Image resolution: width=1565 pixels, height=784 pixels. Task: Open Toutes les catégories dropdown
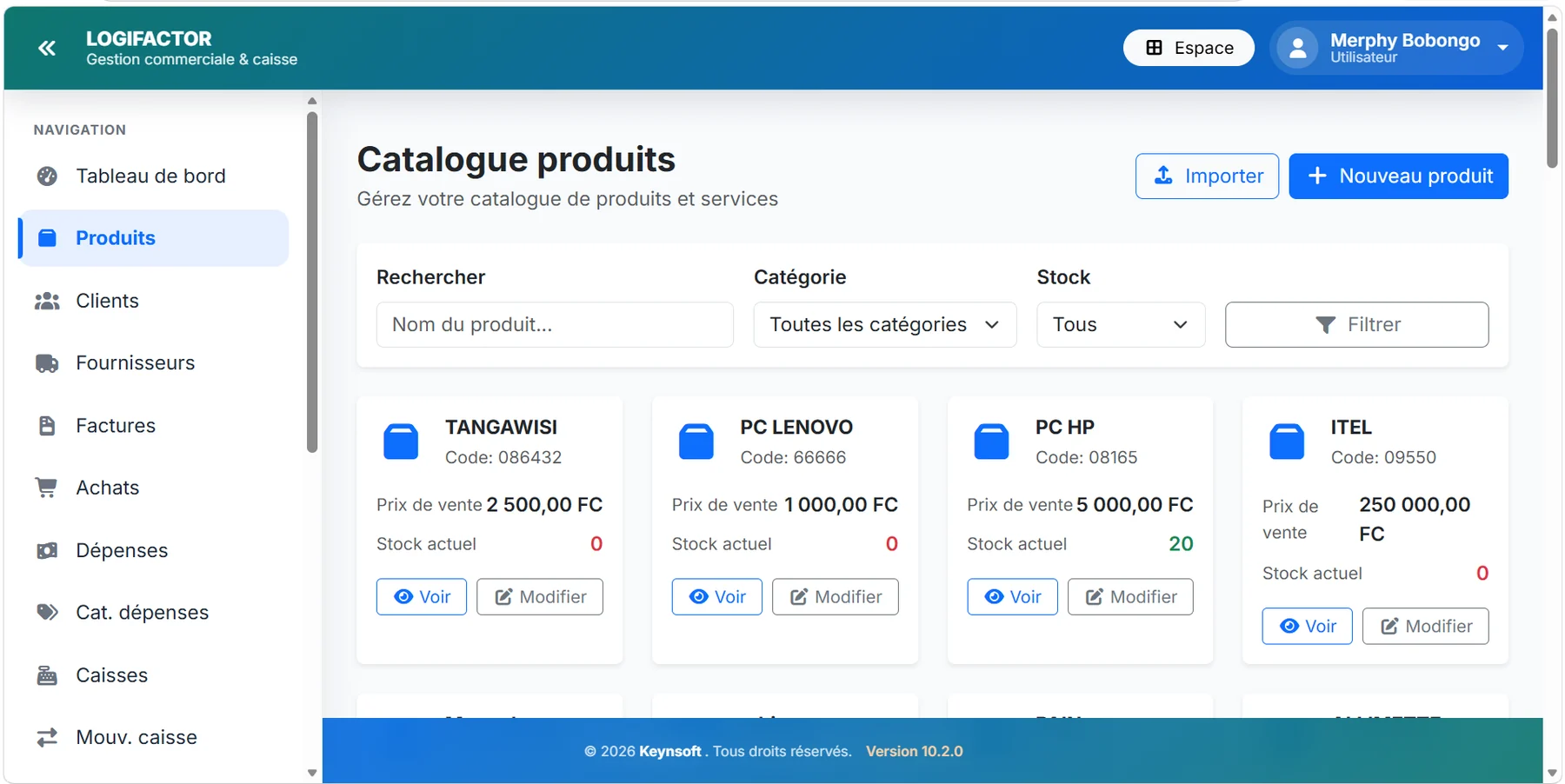pos(885,325)
